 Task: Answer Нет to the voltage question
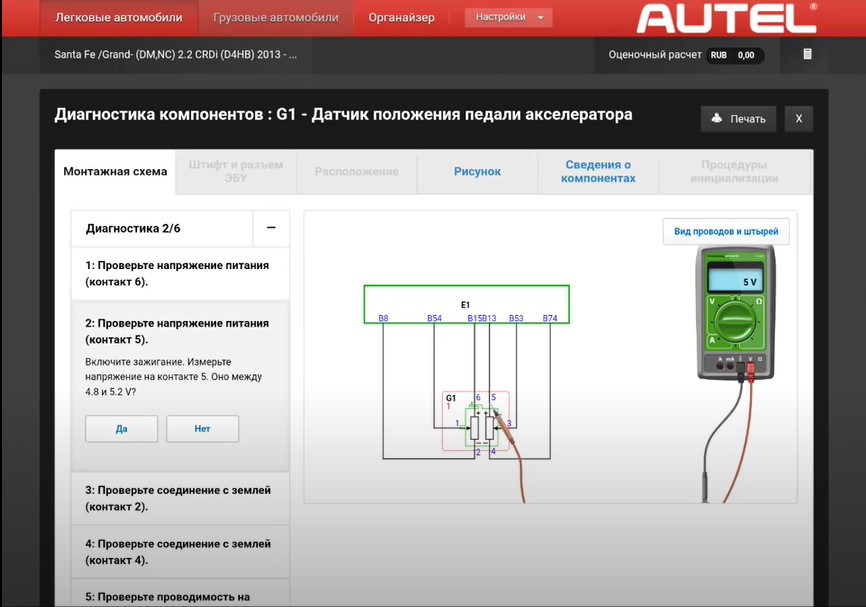pos(203,429)
